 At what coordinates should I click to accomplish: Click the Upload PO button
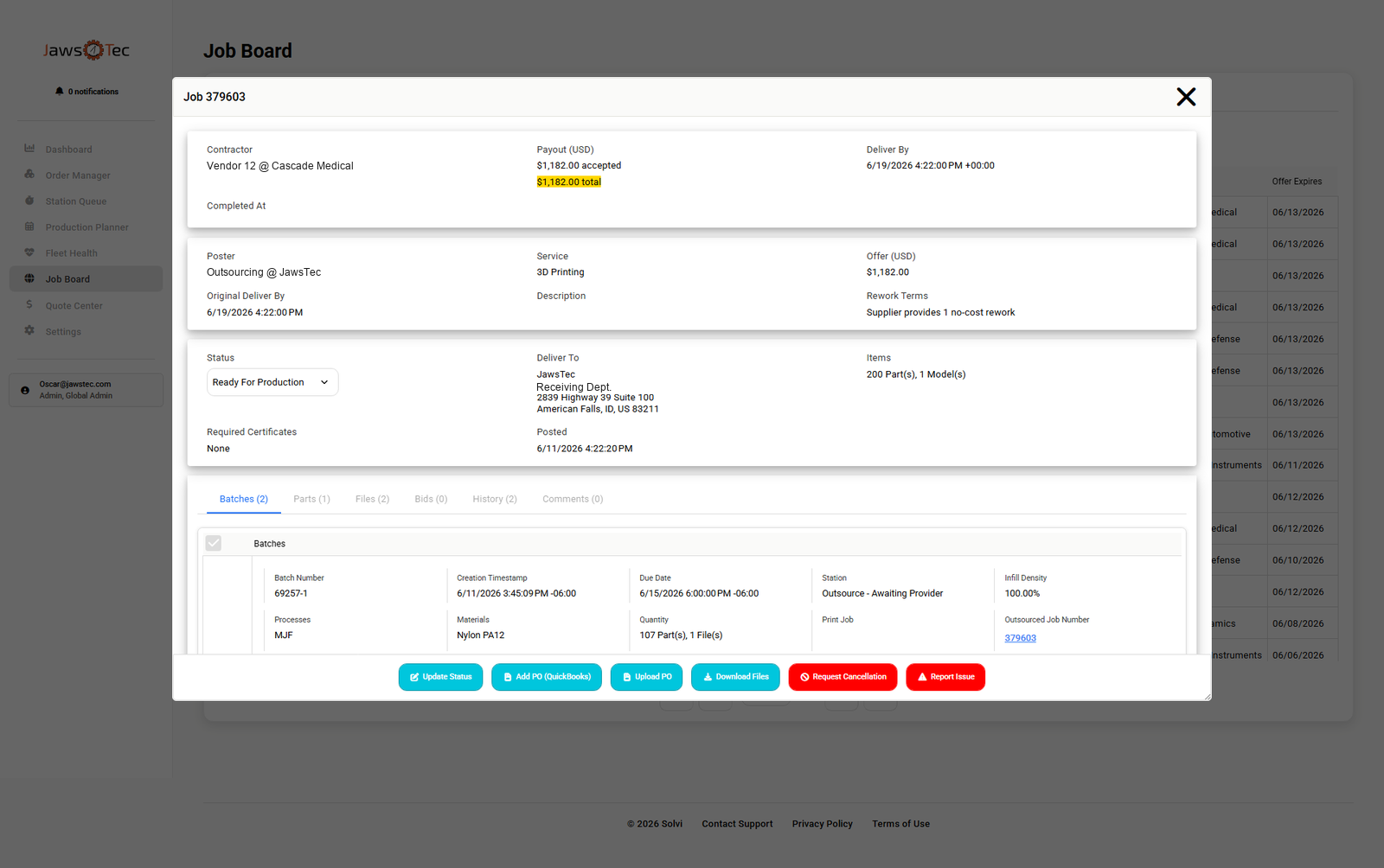pos(647,677)
